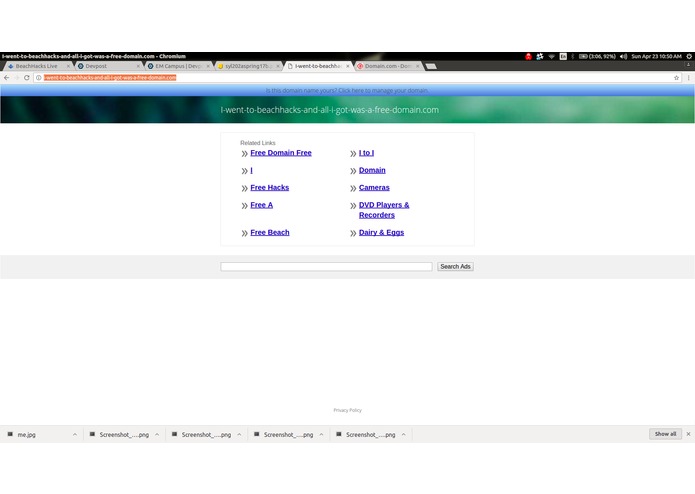
Task: Go back using the browser back arrow
Action: 6,78
